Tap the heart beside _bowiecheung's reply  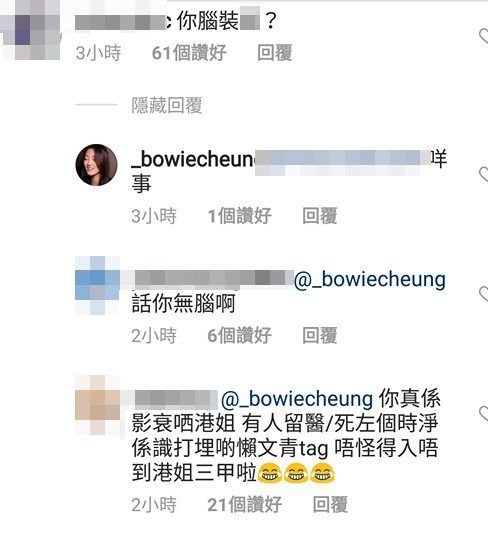tap(484, 174)
